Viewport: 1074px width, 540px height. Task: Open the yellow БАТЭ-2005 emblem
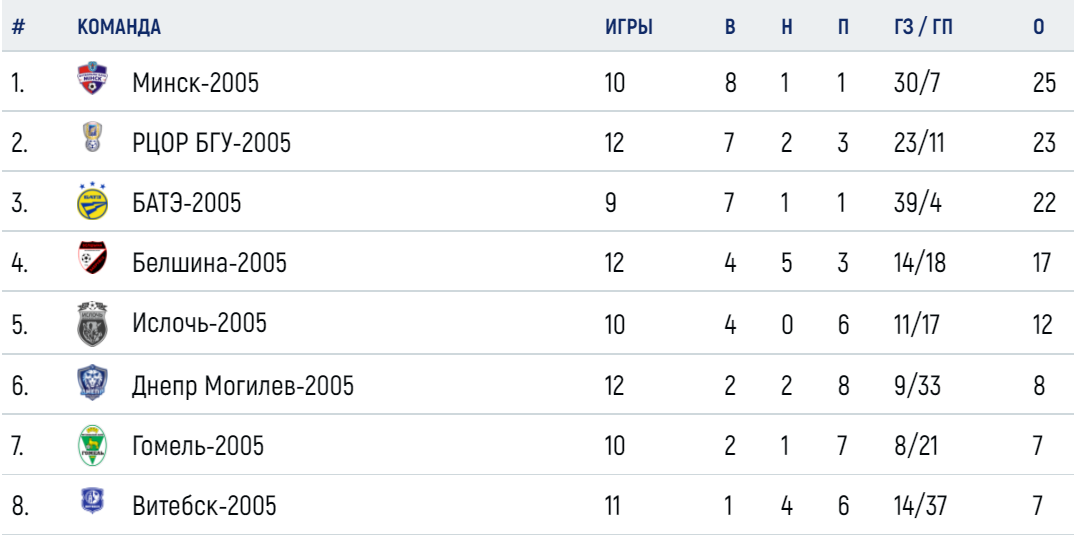tap(92, 201)
